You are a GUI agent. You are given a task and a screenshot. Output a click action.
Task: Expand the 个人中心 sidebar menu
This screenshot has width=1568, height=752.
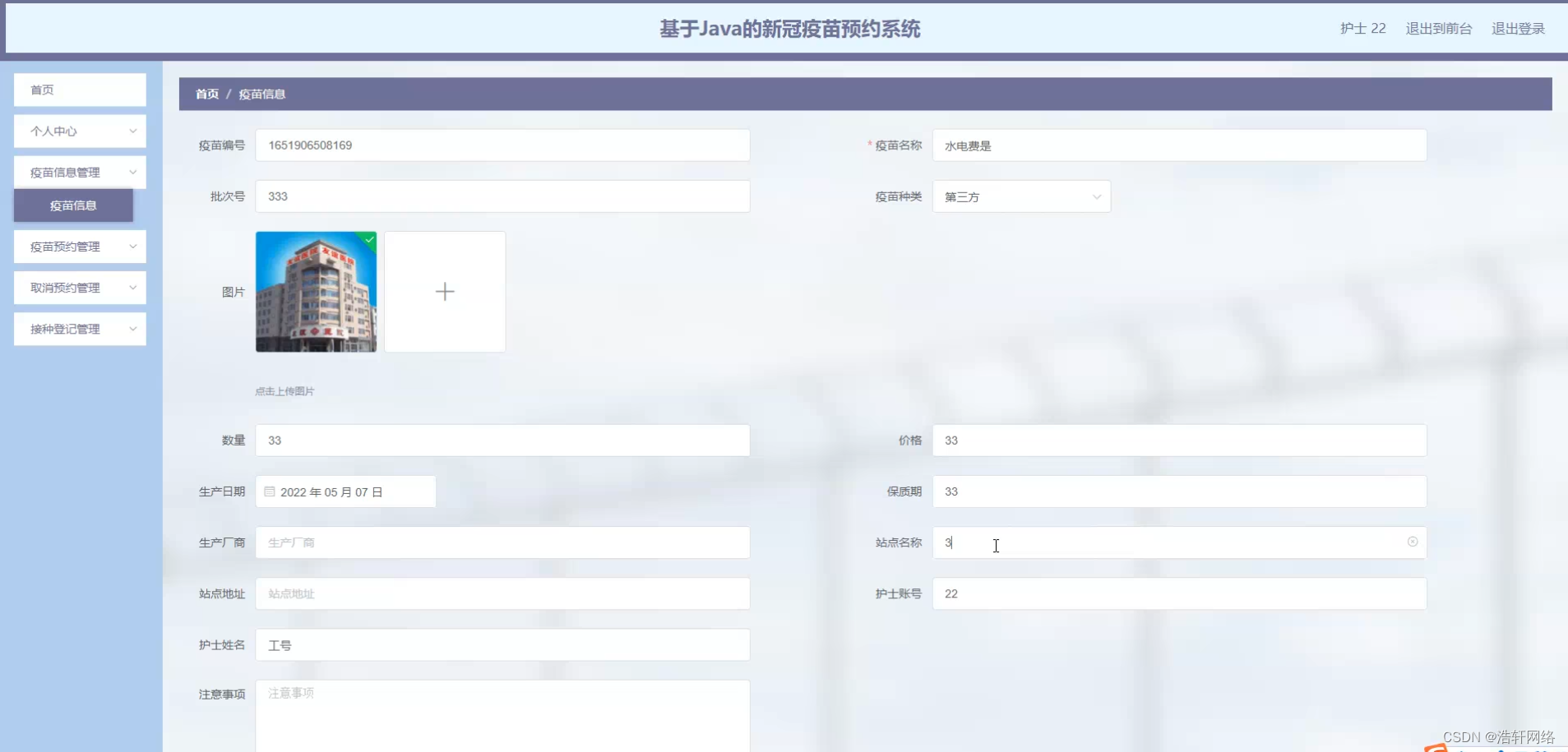coord(80,131)
